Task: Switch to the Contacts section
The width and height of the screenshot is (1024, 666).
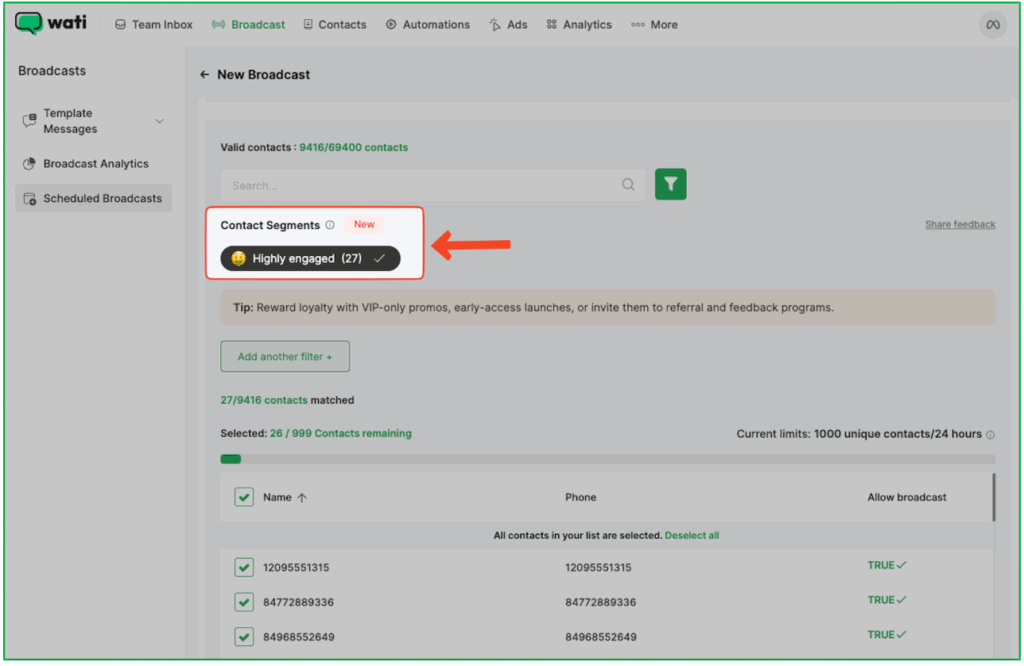Action: 335,24
